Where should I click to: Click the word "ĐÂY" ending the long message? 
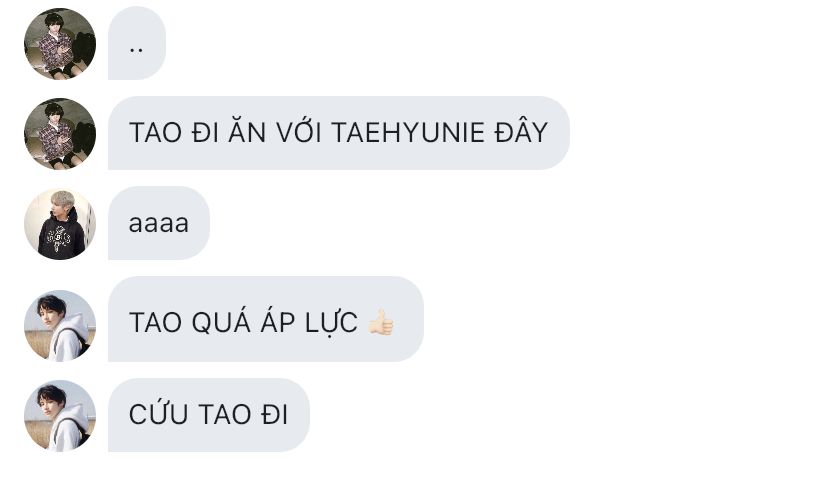coord(521,131)
